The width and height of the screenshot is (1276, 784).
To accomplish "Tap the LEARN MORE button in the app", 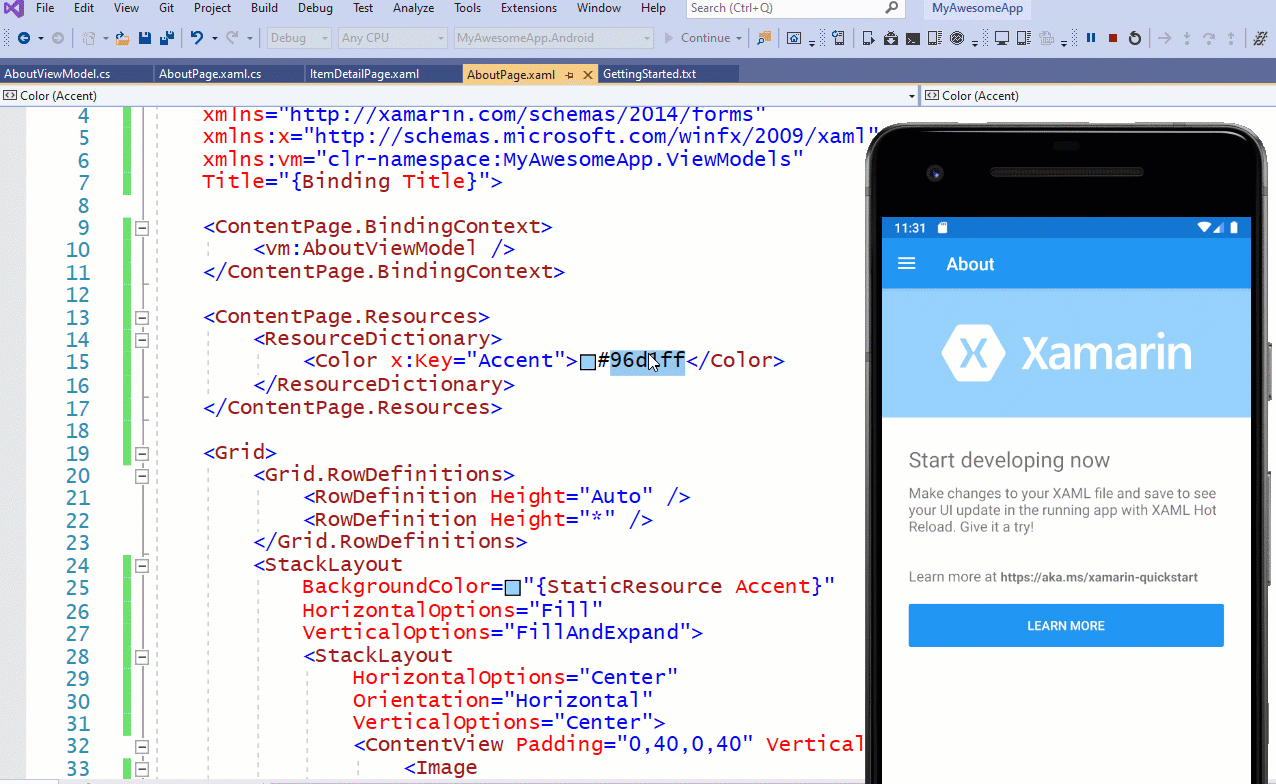I will (1066, 626).
